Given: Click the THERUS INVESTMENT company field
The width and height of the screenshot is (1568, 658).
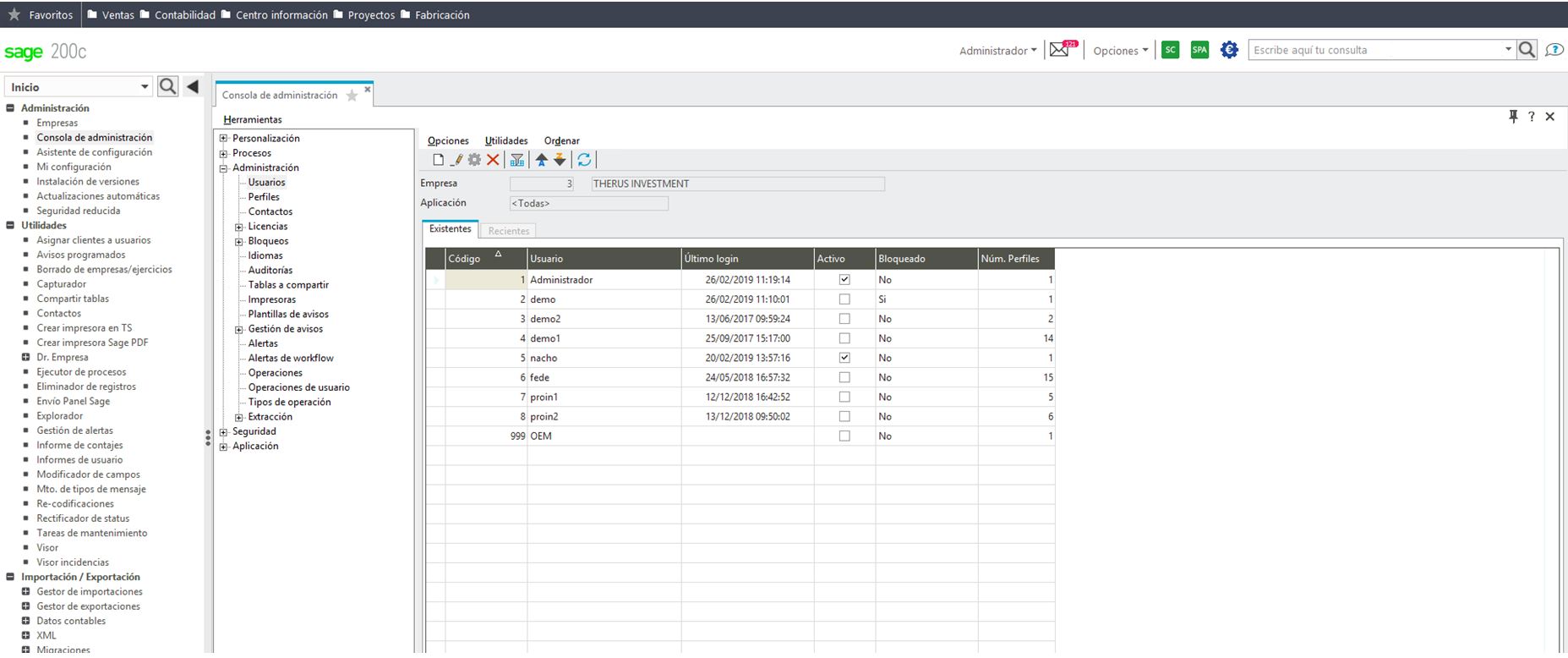Looking at the screenshot, I should tap(738, 184).
